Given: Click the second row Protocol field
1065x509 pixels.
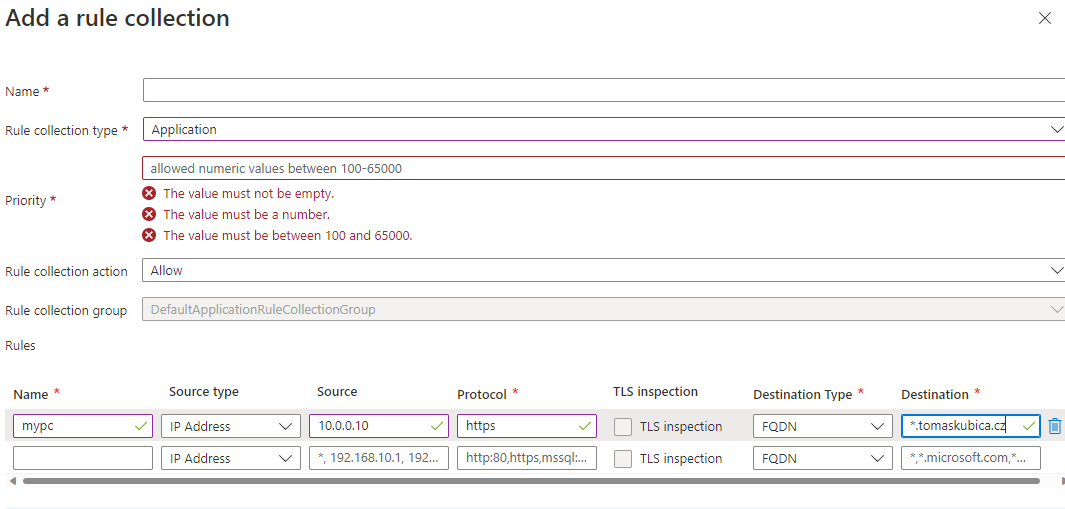Looking at the screenshot, I should (x=526, y=458).
